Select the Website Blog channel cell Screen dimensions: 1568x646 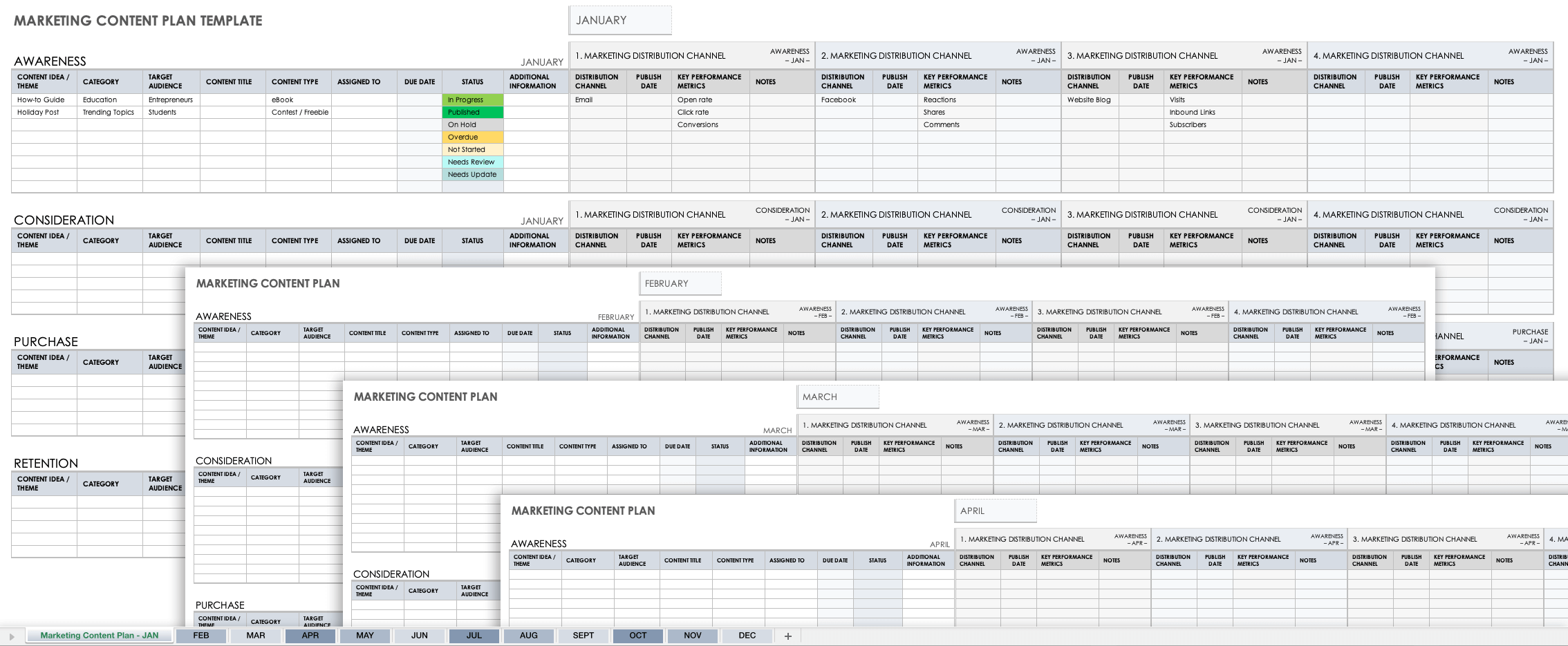(1090, 100)
